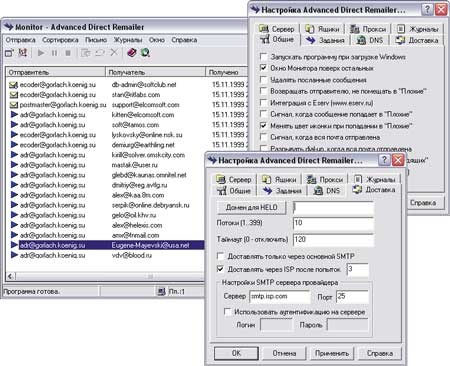Check Сигнал, когда сообщение попадает в "Плохие"
Screen dimensions: 450x366
pyautogui.click(x=264, y=114)
